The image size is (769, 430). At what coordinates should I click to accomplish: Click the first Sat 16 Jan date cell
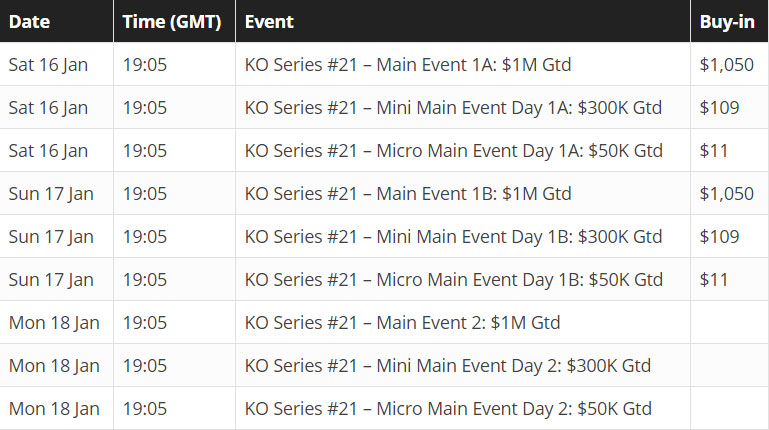click(48, 65)
